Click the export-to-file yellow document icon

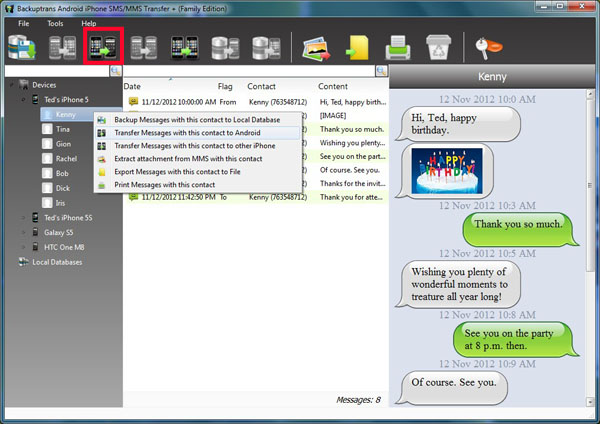coord(357,48)
